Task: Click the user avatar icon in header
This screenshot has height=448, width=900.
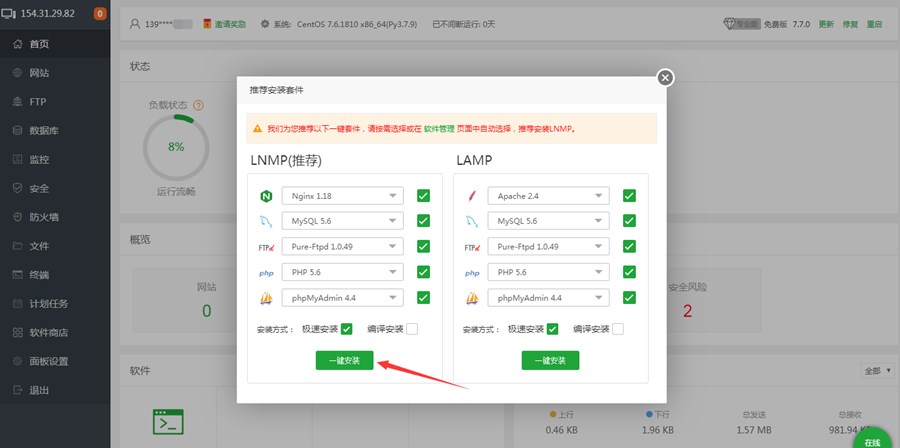Action: [135, 24]
